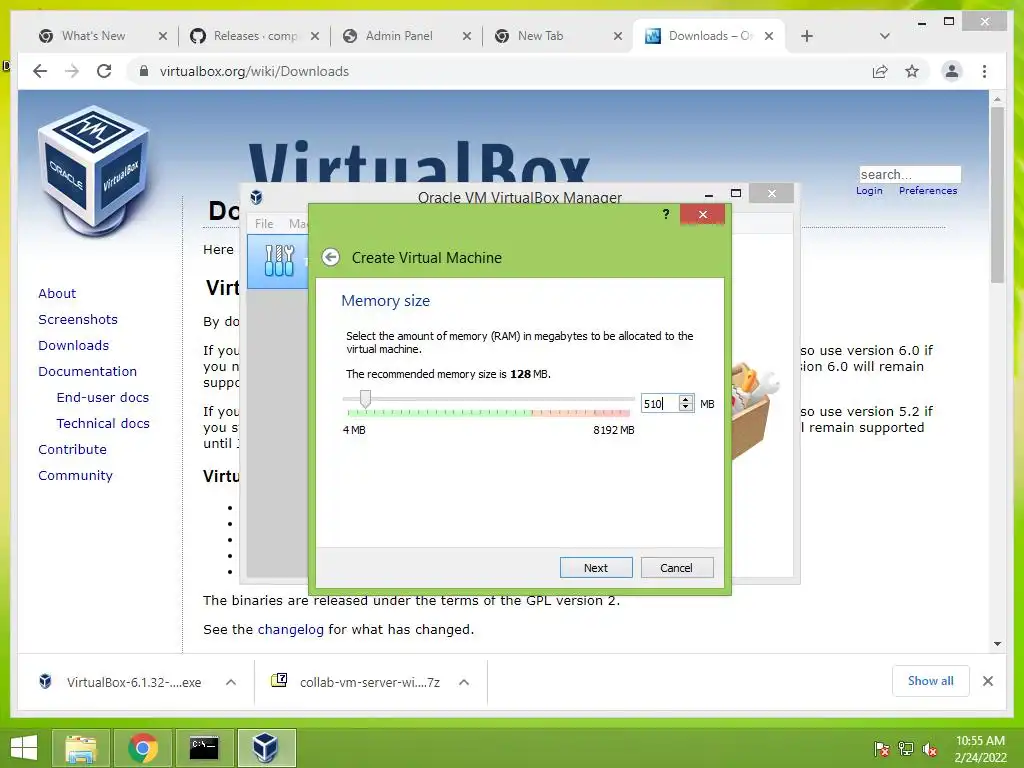Increase memory size with the spinner up arrow
Image resolution: width=1024 pixels, height=768 pixels.
point(686,399)
